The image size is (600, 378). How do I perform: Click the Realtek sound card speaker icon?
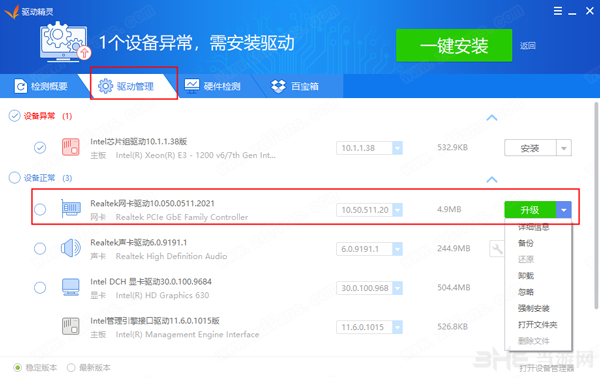point(71,248)
